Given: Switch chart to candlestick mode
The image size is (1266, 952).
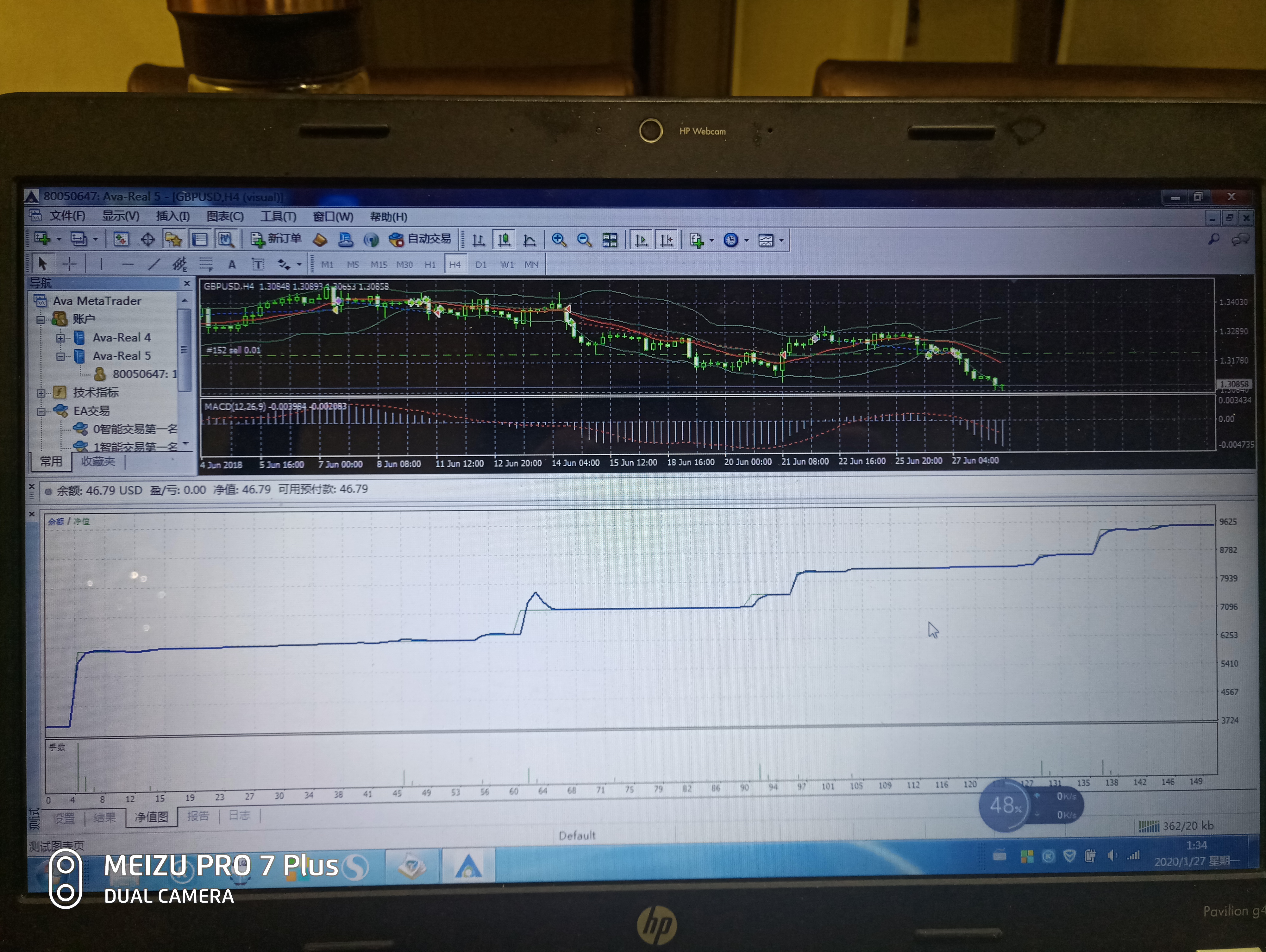Looking at the screenshot, I should 504,240.
